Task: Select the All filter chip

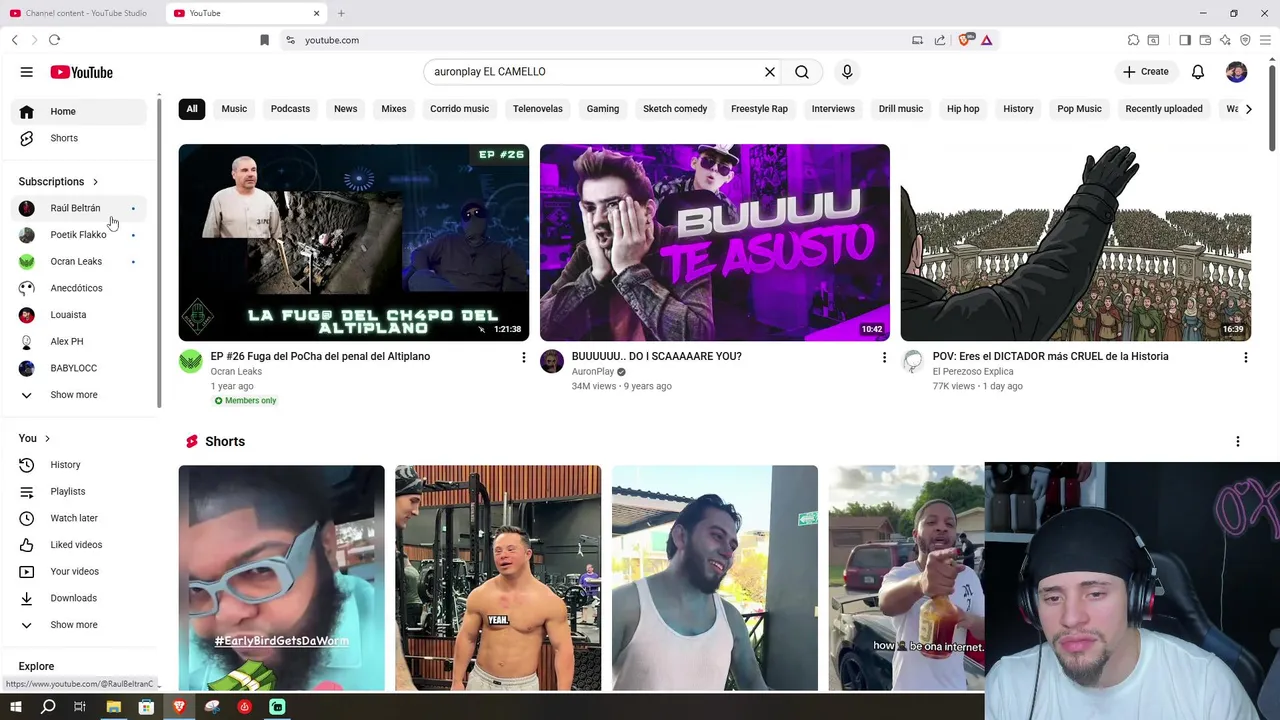Action: tap(192, 109)
